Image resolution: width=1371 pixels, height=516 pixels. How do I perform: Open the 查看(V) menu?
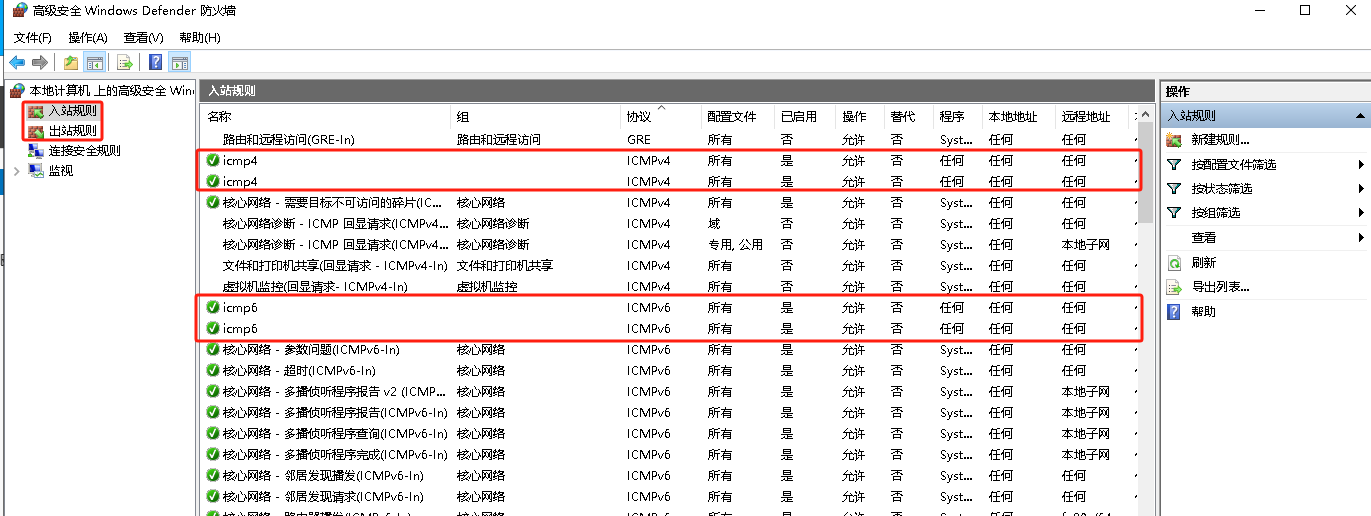click(143, 38)
